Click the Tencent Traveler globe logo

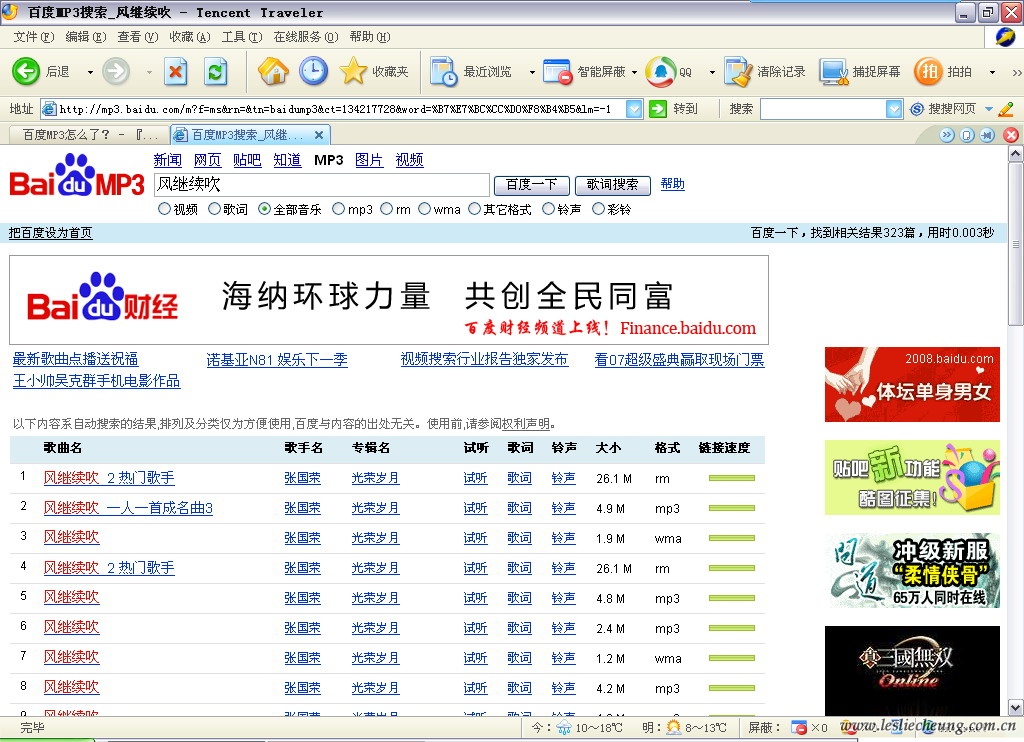pyautogui.click(x=1005, y=37)
